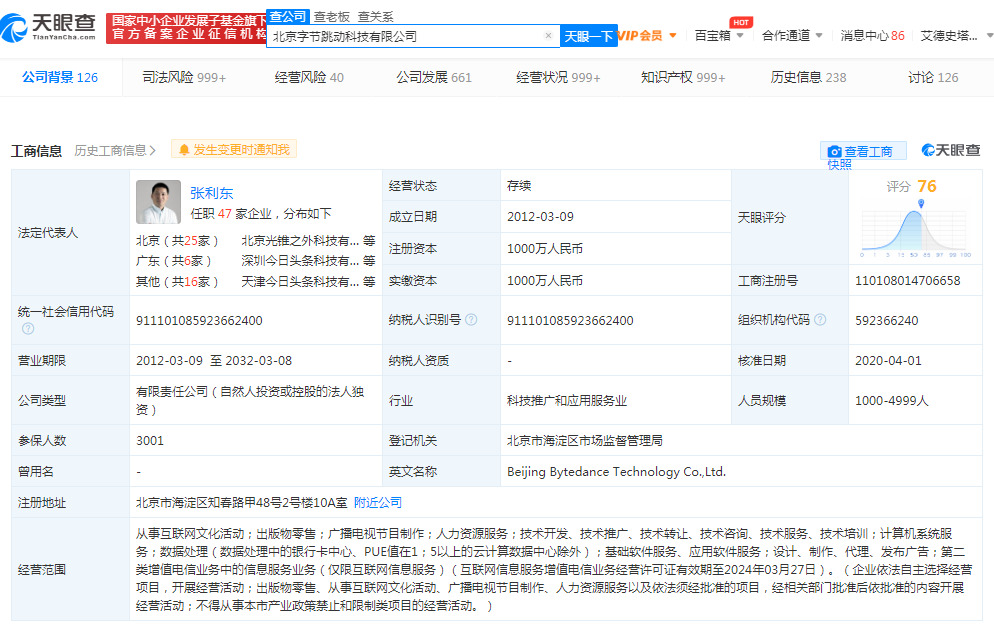This screenshot has width=994, height=632.
Task: Click the 发生变更时通知我 button
Action: (234, 150)
